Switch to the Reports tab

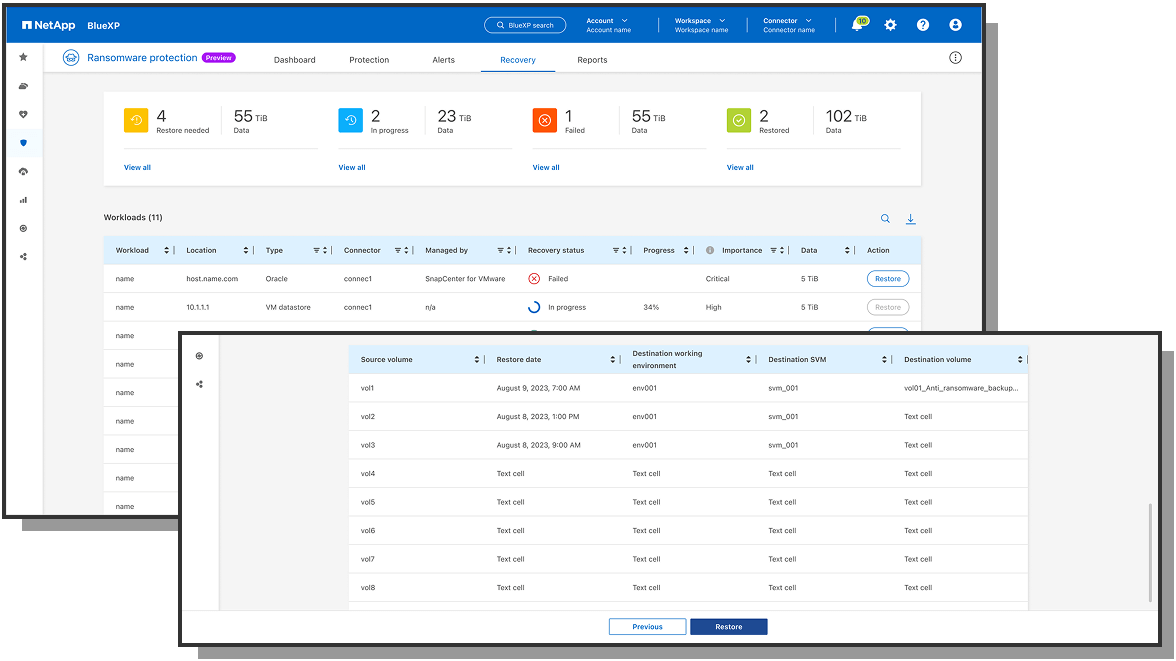591,60
